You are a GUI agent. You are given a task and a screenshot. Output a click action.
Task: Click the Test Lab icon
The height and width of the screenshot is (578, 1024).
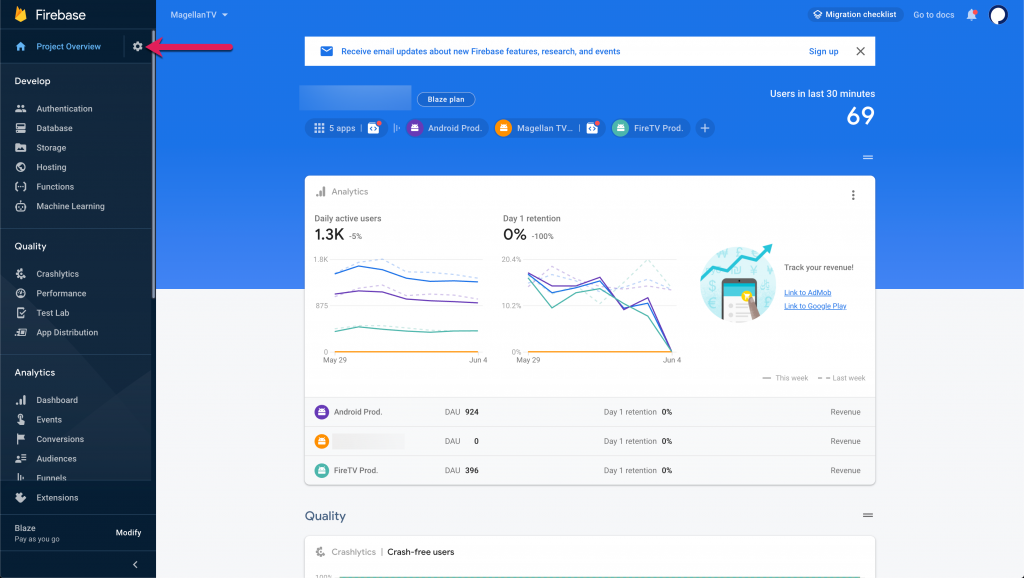pyautogui.click(x=21, y=313)
